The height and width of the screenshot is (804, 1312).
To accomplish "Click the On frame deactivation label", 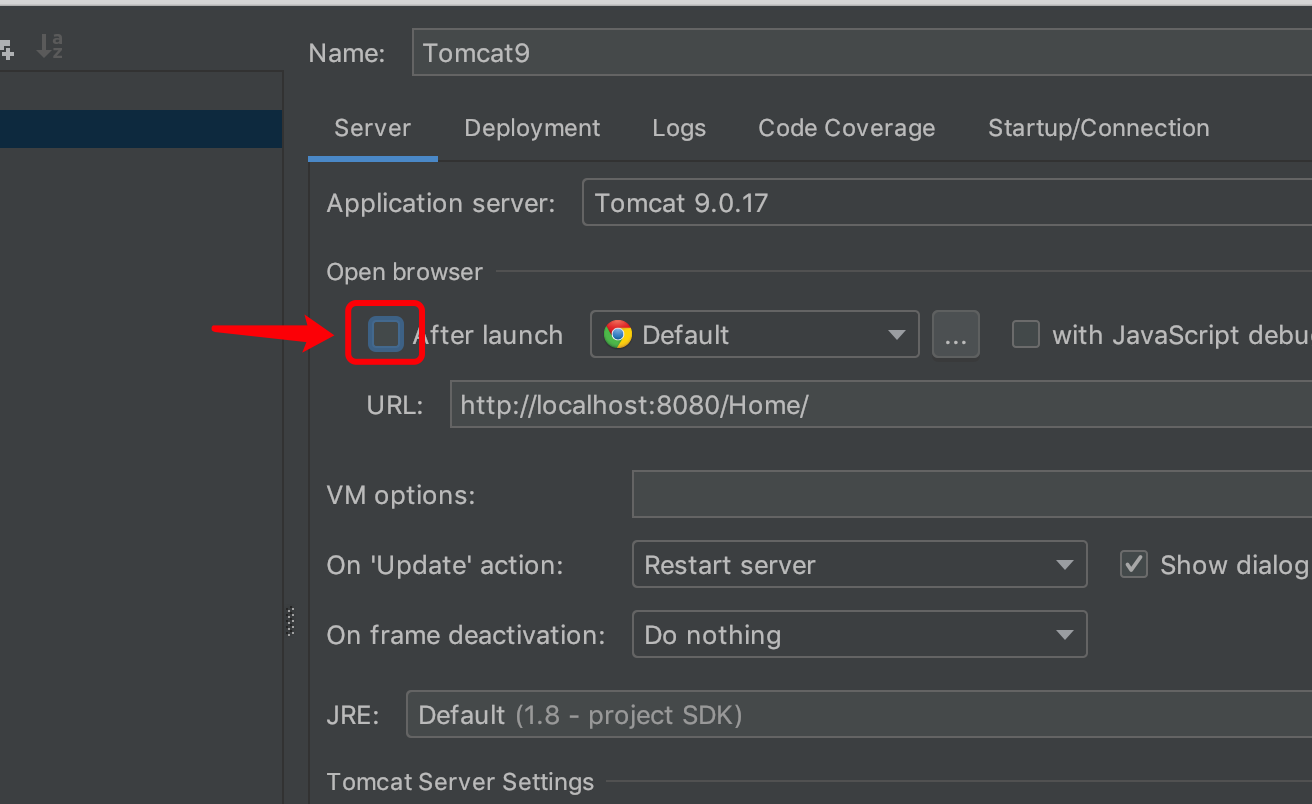I will (x=466, y=635).
